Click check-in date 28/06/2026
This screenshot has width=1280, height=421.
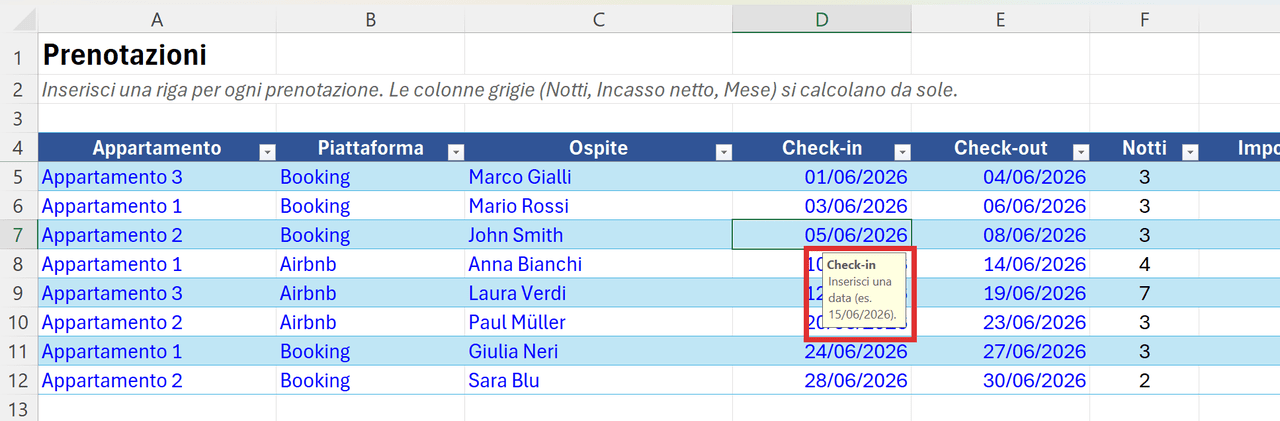point(822,380)
